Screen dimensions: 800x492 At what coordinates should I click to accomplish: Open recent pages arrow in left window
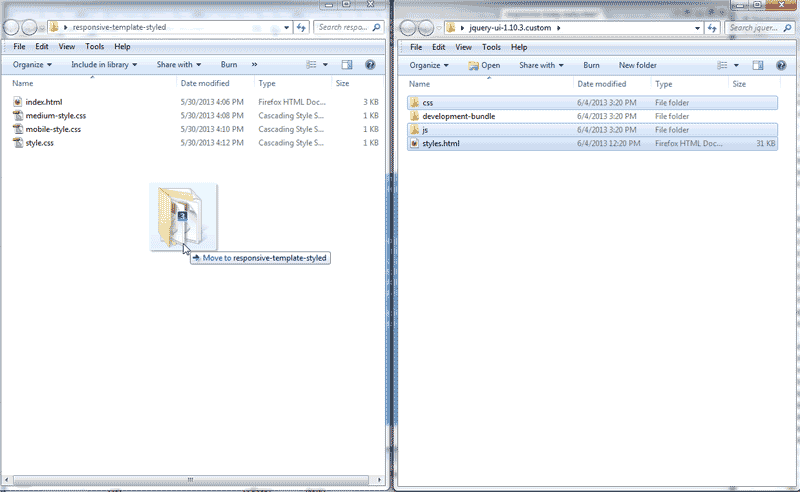pyautogui.click(x=42, y=28)
